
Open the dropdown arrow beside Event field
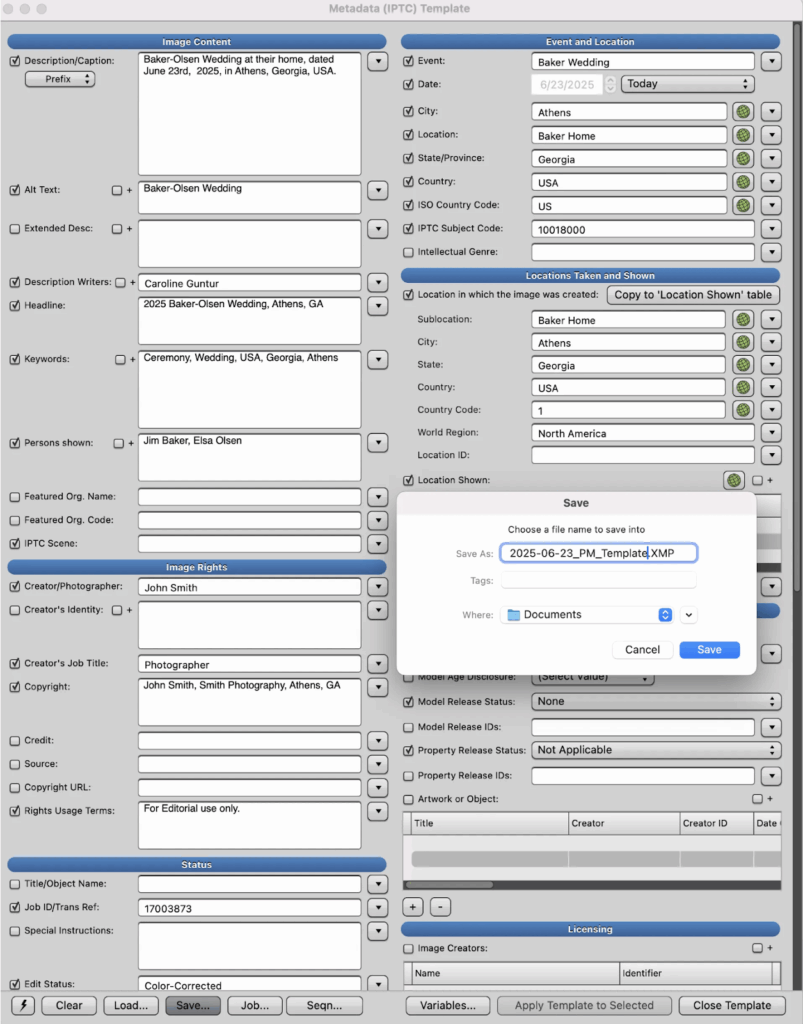[x=772, y=62]
